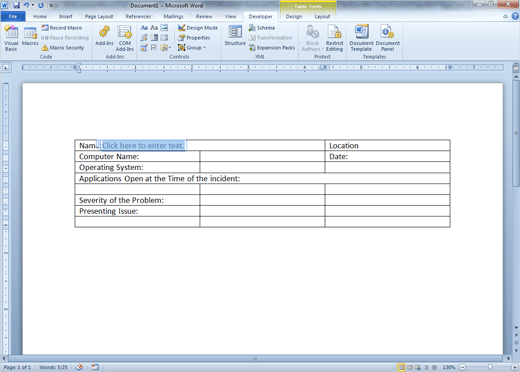Insert Drop-Down List content control
The width and height of the screenshot is (520, 372).
(x=164, y=38)
